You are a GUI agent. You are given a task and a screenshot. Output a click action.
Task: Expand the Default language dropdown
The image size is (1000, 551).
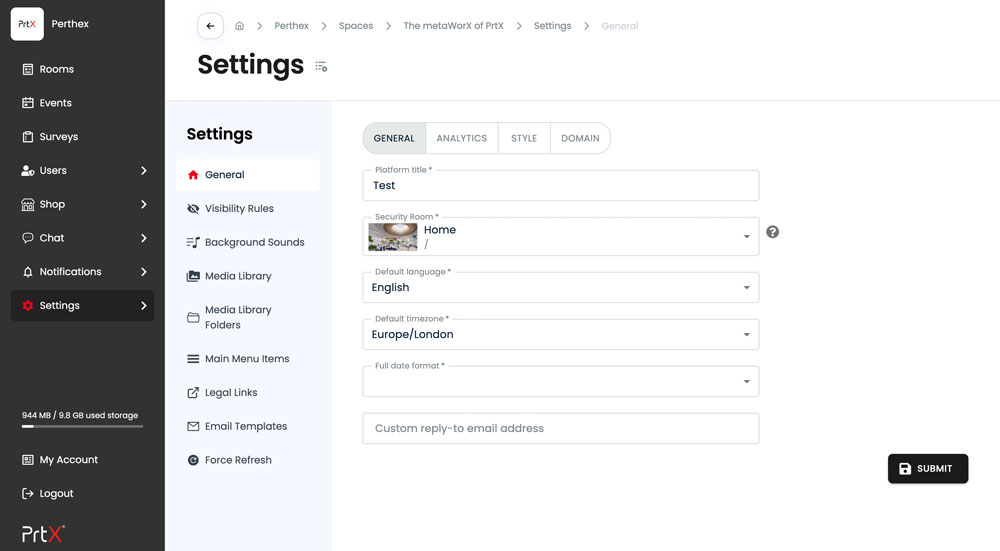[x=746, y=288]
